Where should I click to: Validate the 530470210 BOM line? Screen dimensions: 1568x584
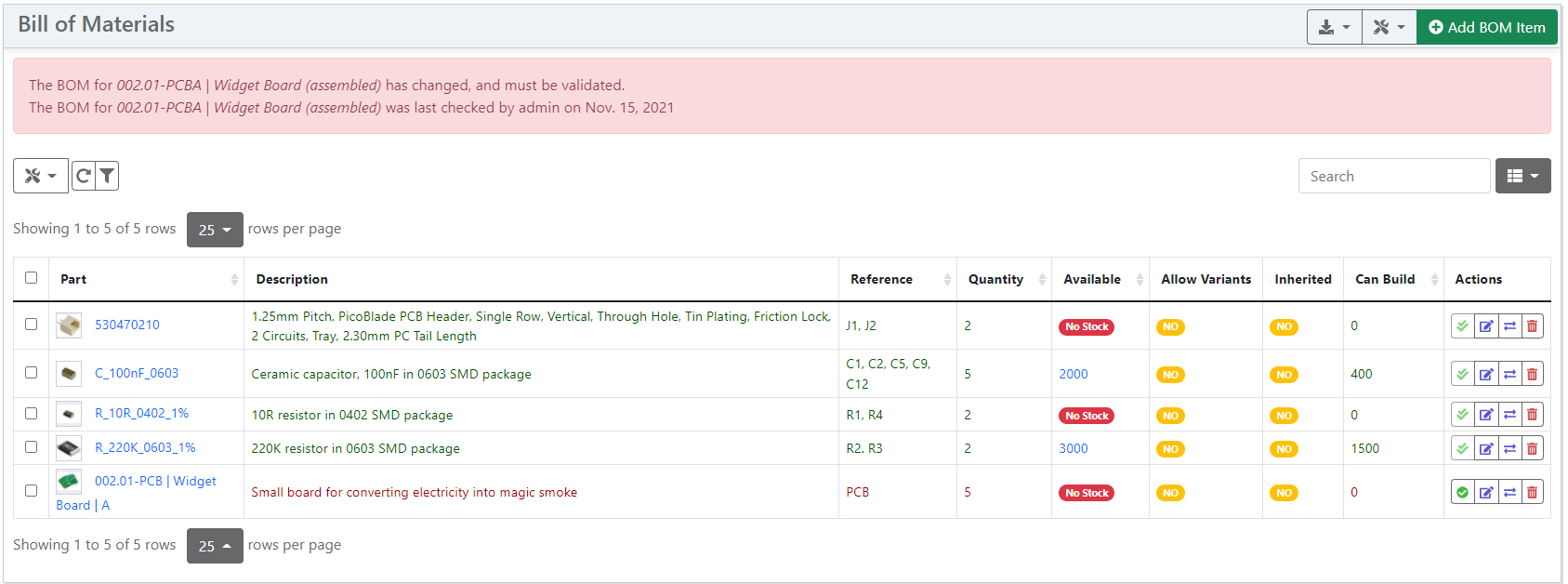pos(1462,326)
